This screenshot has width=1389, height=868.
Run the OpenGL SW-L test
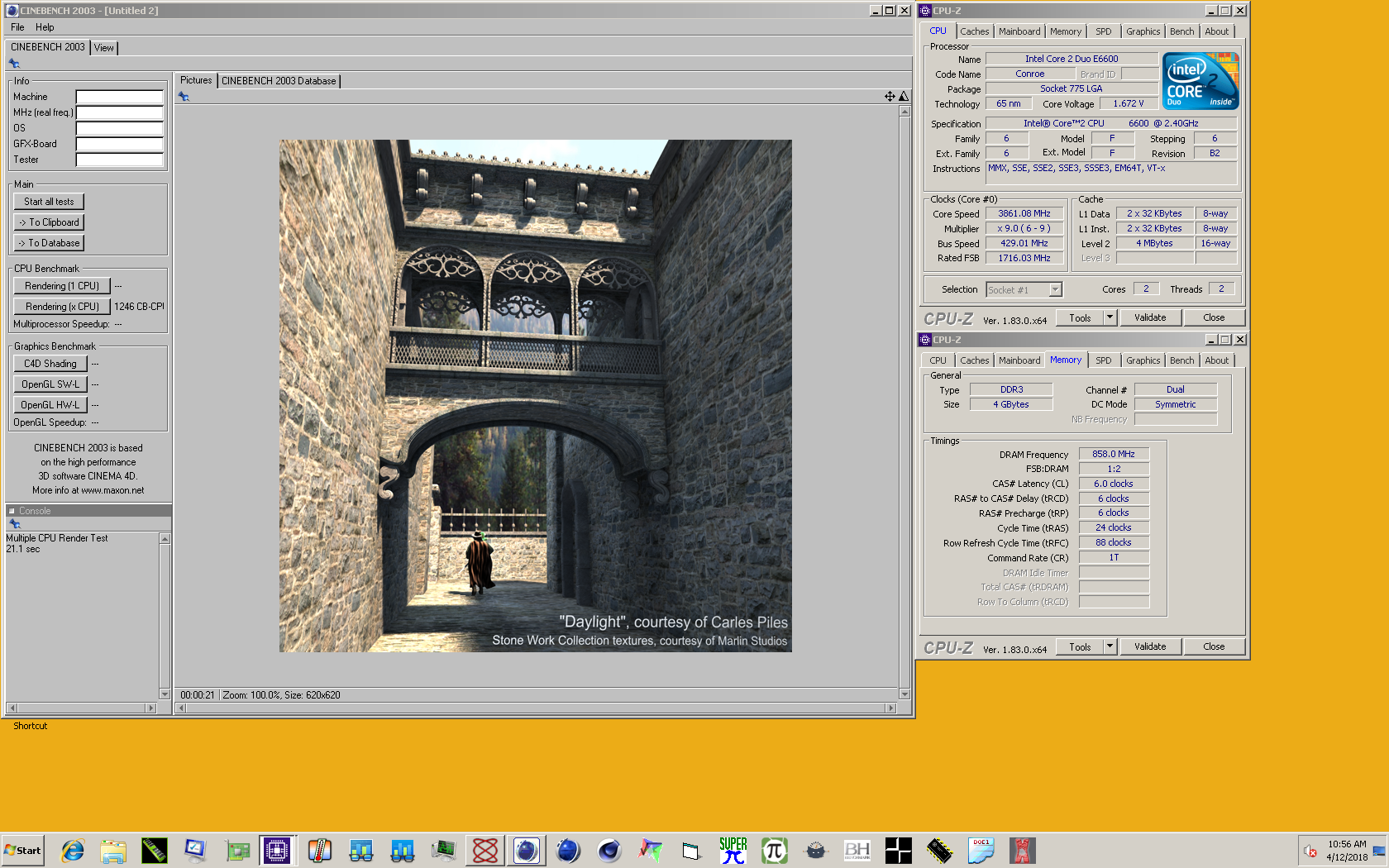[x=50, y=384]
